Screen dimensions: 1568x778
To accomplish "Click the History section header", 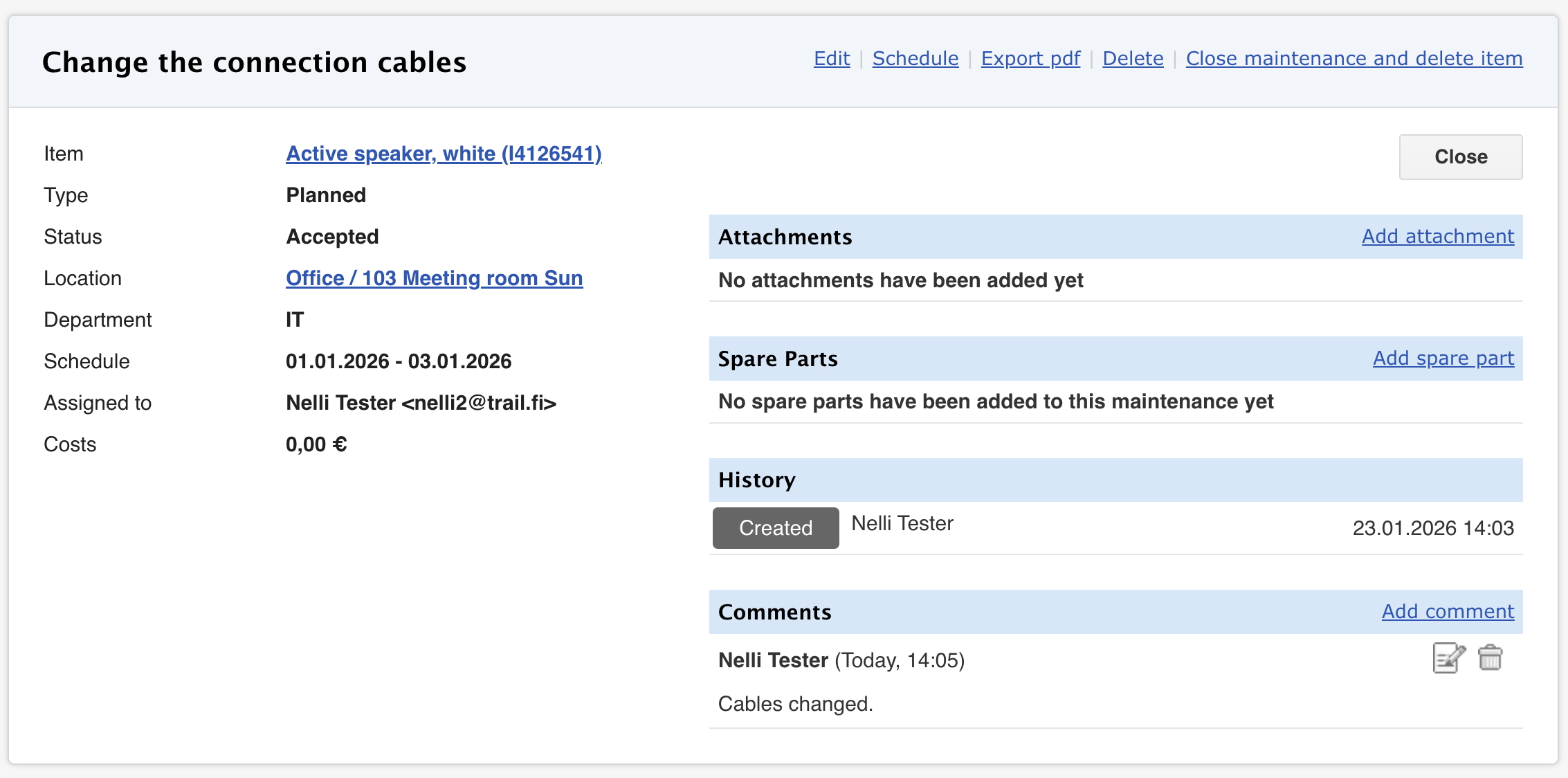I will [756, 480].
